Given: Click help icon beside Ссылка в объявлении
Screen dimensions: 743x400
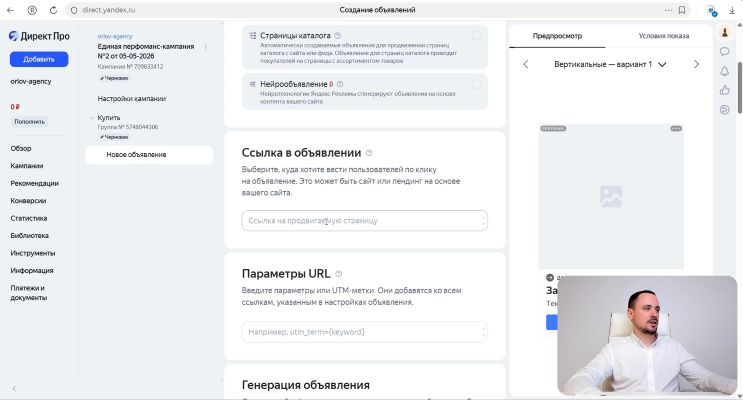Looking at the screenshot, I should (x=369, y=153).
